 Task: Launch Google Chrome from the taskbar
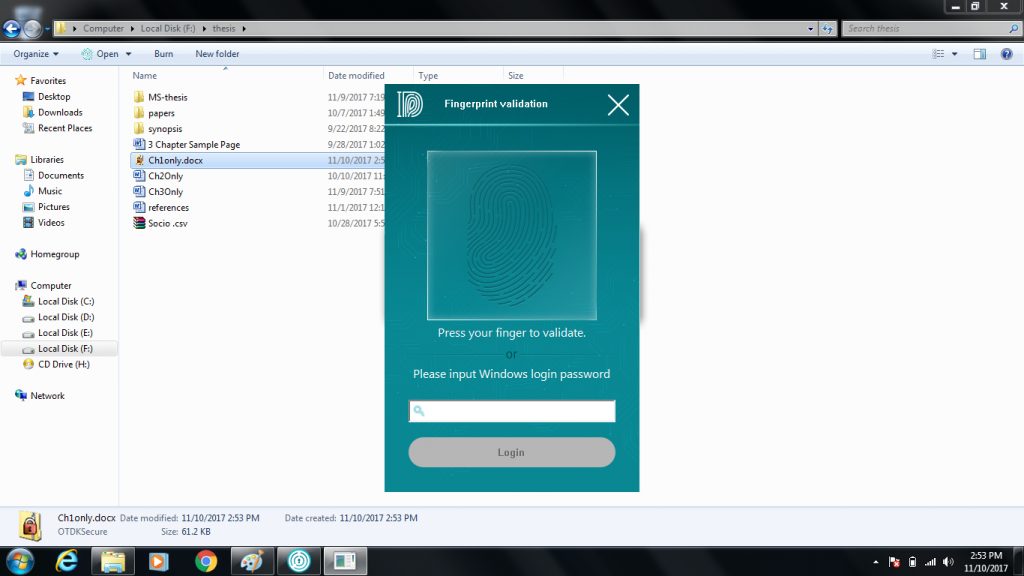click(x=205, y=561)
